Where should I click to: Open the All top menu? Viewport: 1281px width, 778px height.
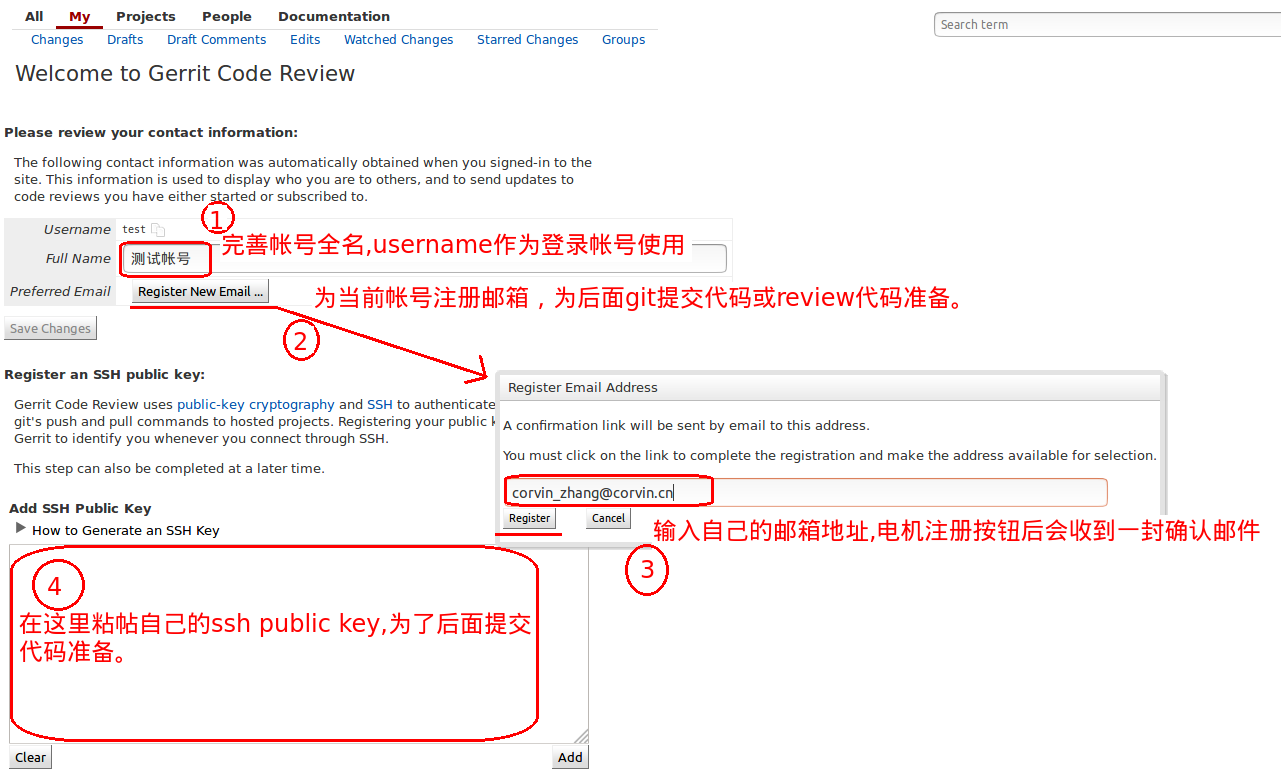[34, 16]
